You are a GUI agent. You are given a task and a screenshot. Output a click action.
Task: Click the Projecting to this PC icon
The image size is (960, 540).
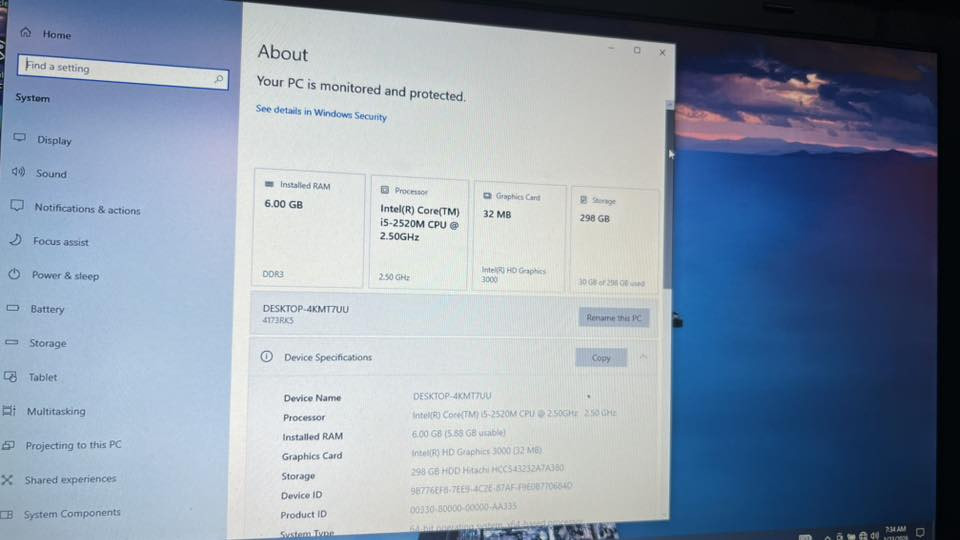[x=7, y=445]
